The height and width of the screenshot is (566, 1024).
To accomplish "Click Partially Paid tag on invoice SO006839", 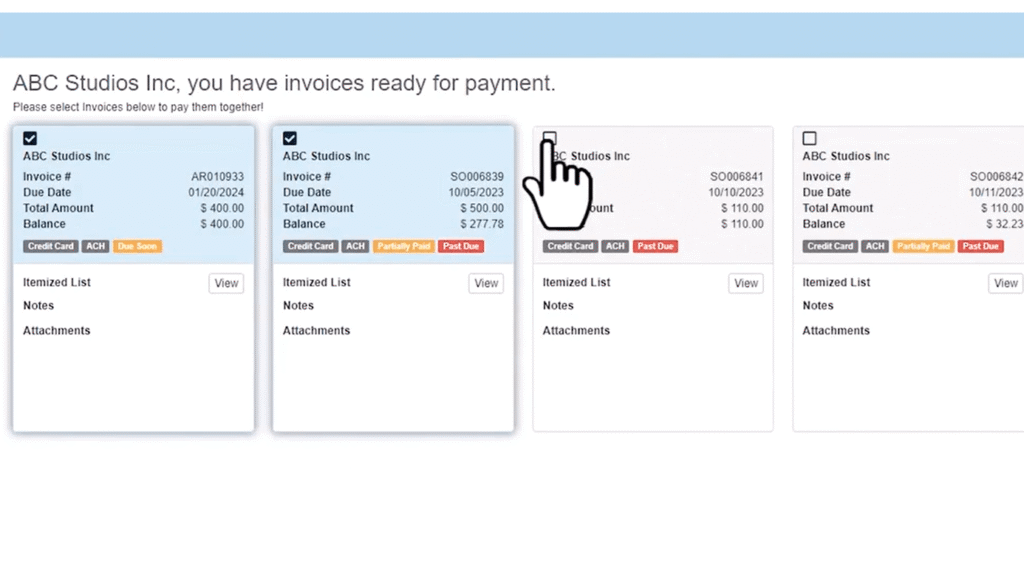I will tap(403, 246).
